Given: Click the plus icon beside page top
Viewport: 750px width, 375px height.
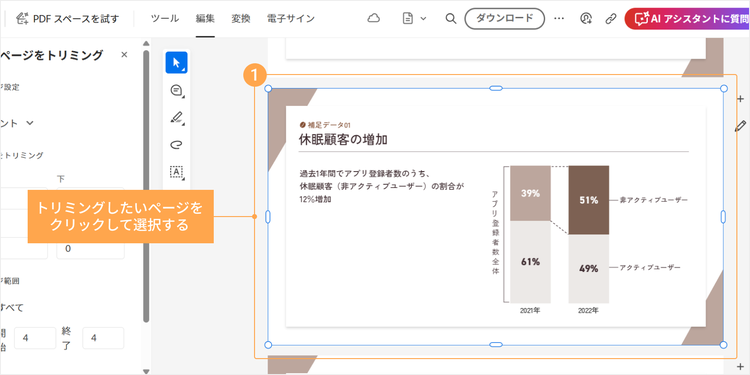Looking at the screenshot, I should pyautogui.click(x=740, y=99).
